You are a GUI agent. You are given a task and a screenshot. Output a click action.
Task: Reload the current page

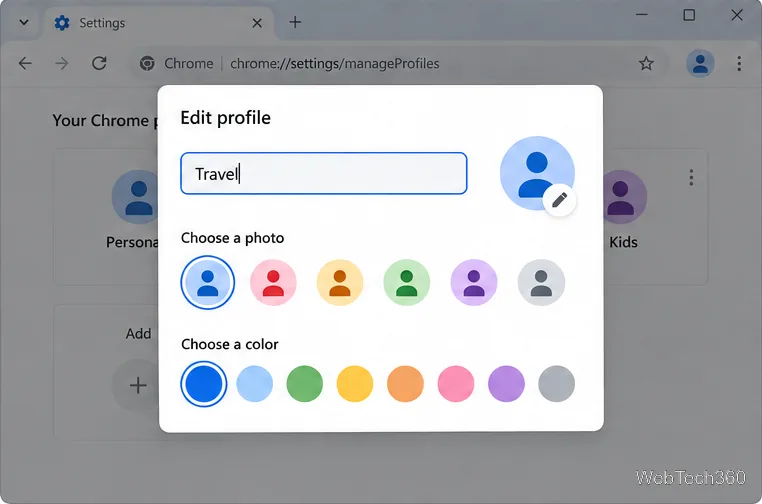point(99,63)
